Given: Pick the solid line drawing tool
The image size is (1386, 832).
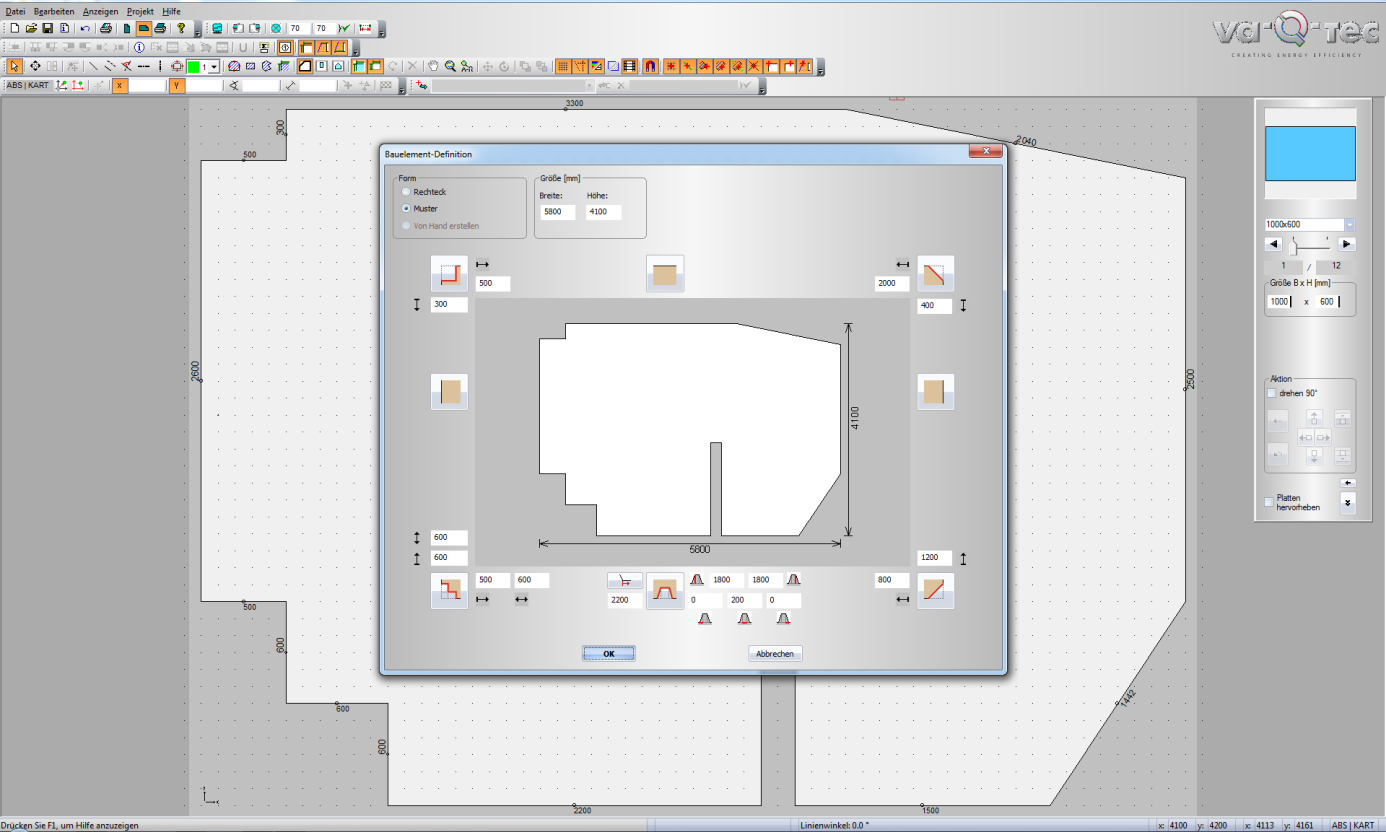Looking at the screenshot, I should (x=93, y=66).
